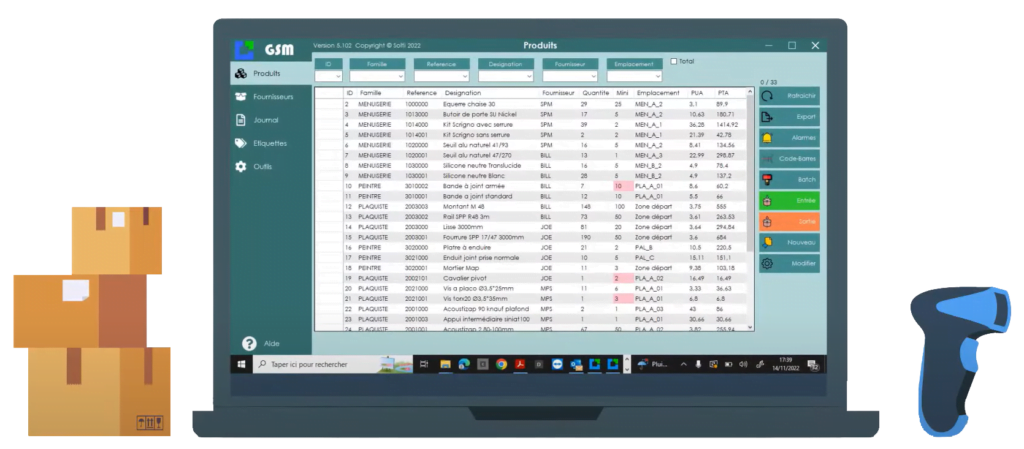Open the Journal section in sidebar
1024x449 pixels.
pyautogui.click(x=265, y=120)
